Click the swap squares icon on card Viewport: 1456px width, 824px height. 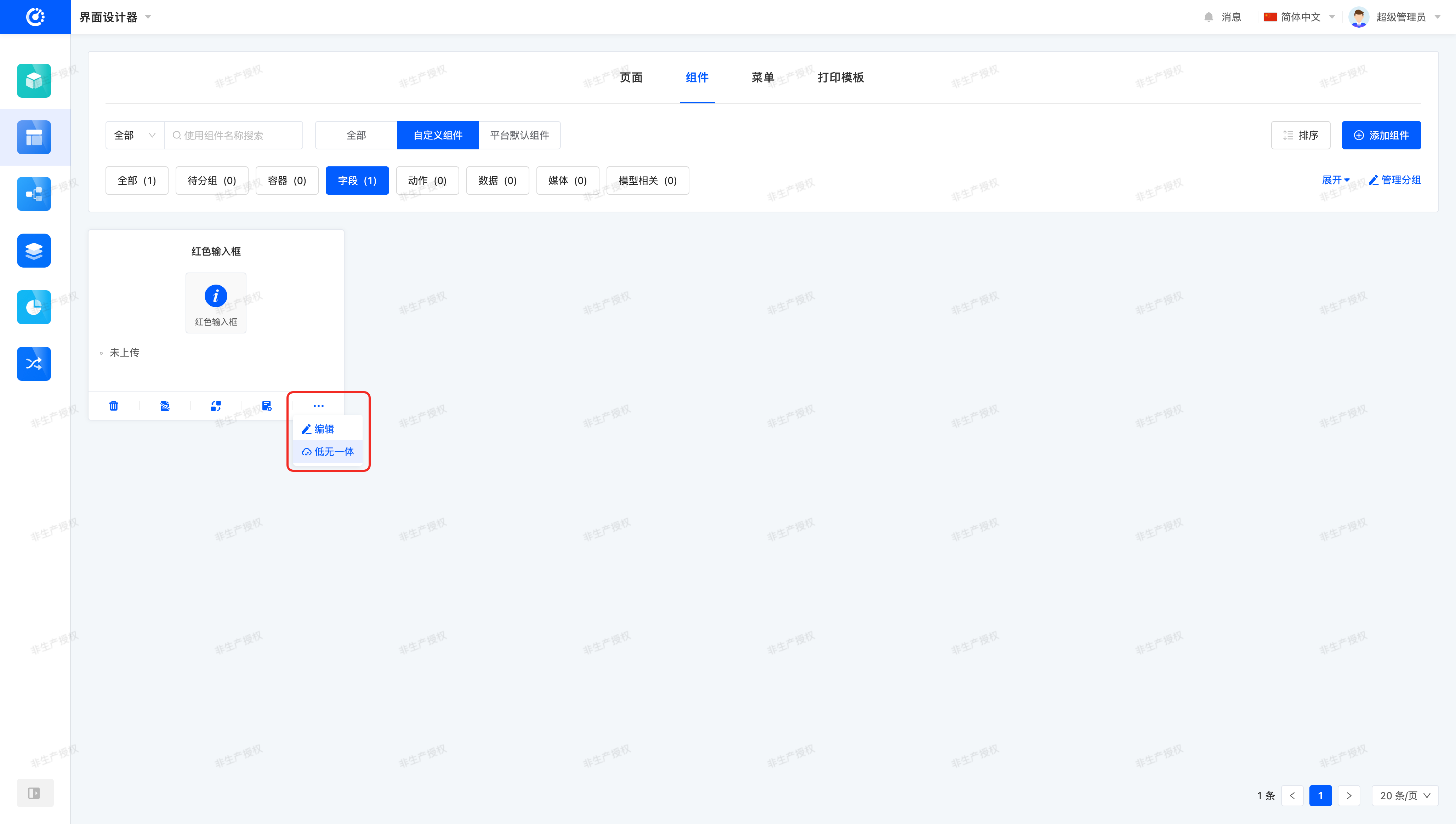coord(216,406)
